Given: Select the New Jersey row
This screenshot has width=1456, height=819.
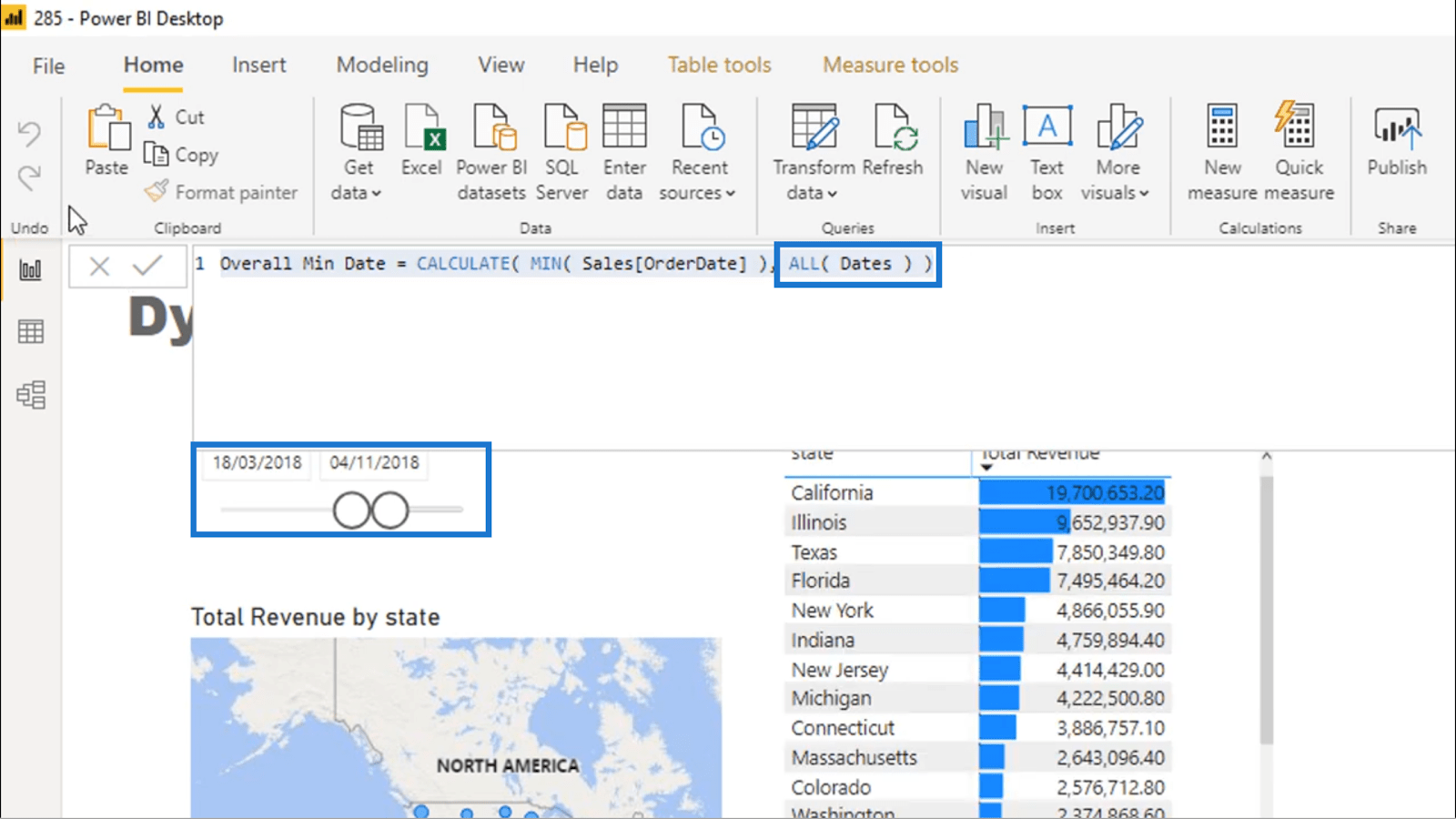Looking at the screenshot, I should [x=977, y=670].
